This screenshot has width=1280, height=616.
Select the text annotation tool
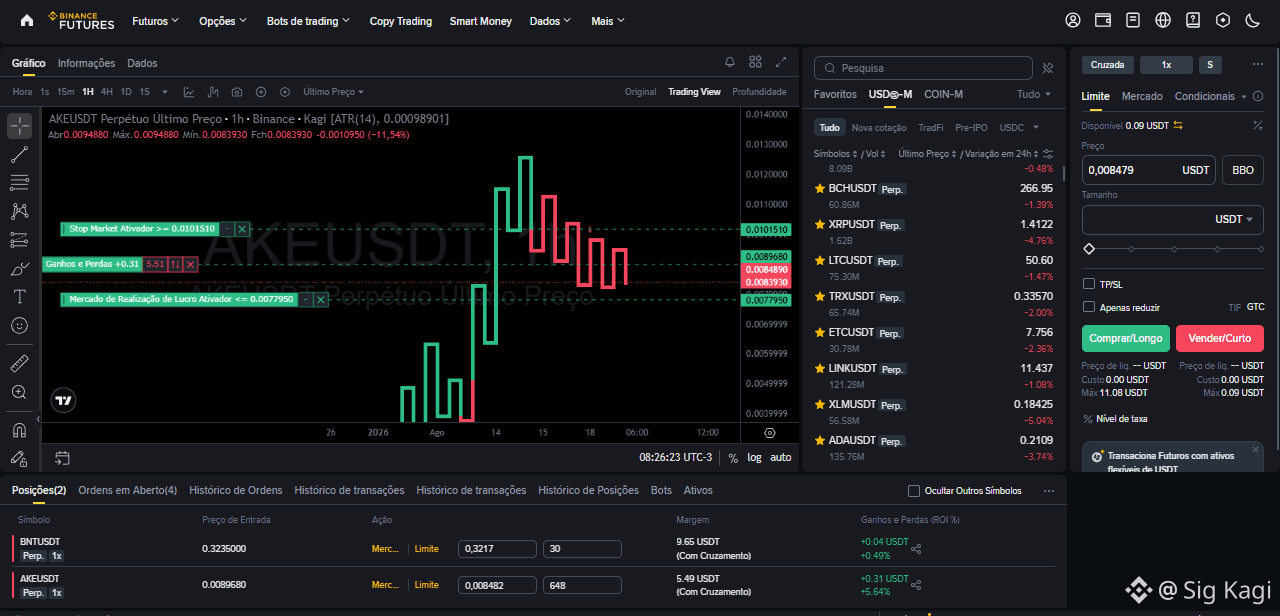point(19,297)
